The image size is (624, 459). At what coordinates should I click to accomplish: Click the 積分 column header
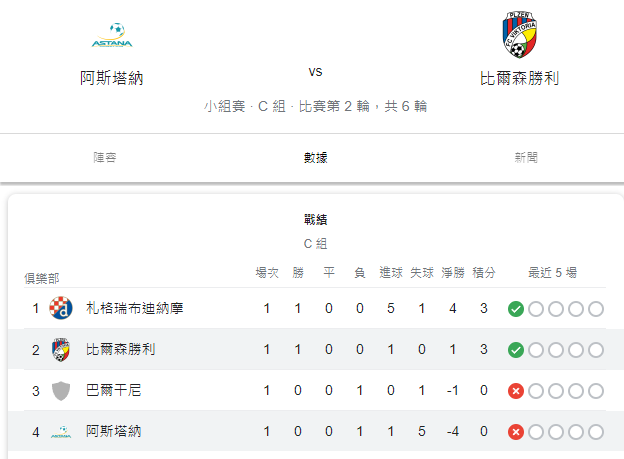[x=484, y=273]
